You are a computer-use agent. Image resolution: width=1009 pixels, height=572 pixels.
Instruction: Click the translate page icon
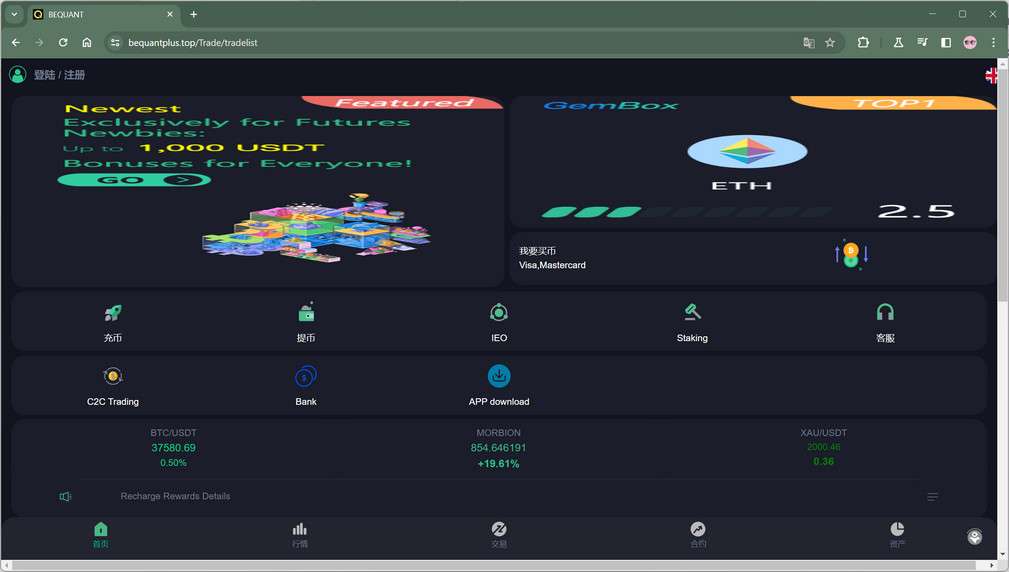click(809, 42)
